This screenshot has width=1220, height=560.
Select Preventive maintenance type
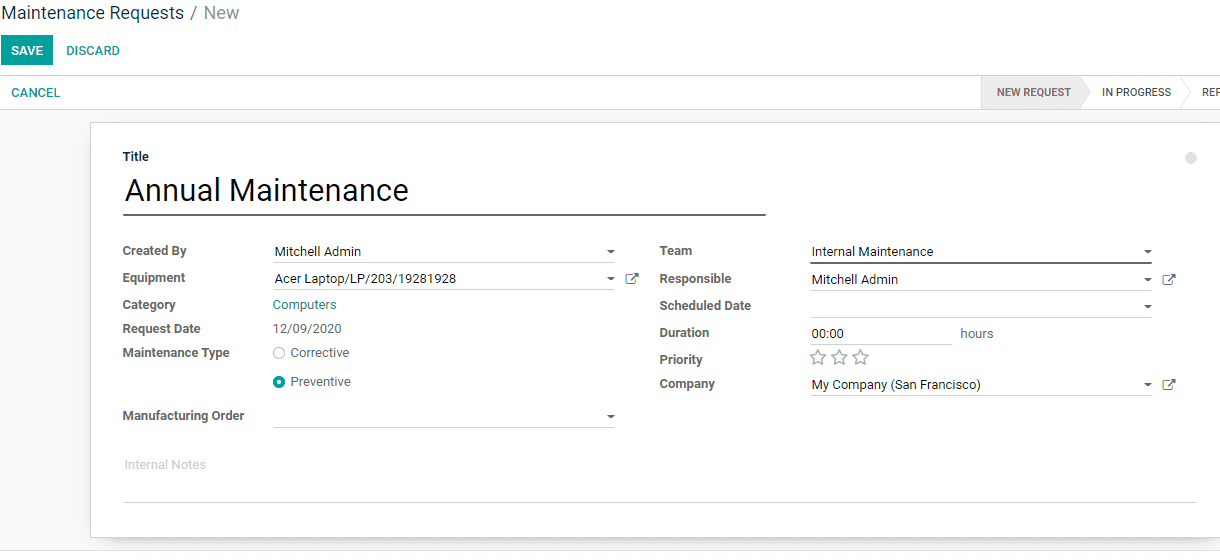point(279,382)
